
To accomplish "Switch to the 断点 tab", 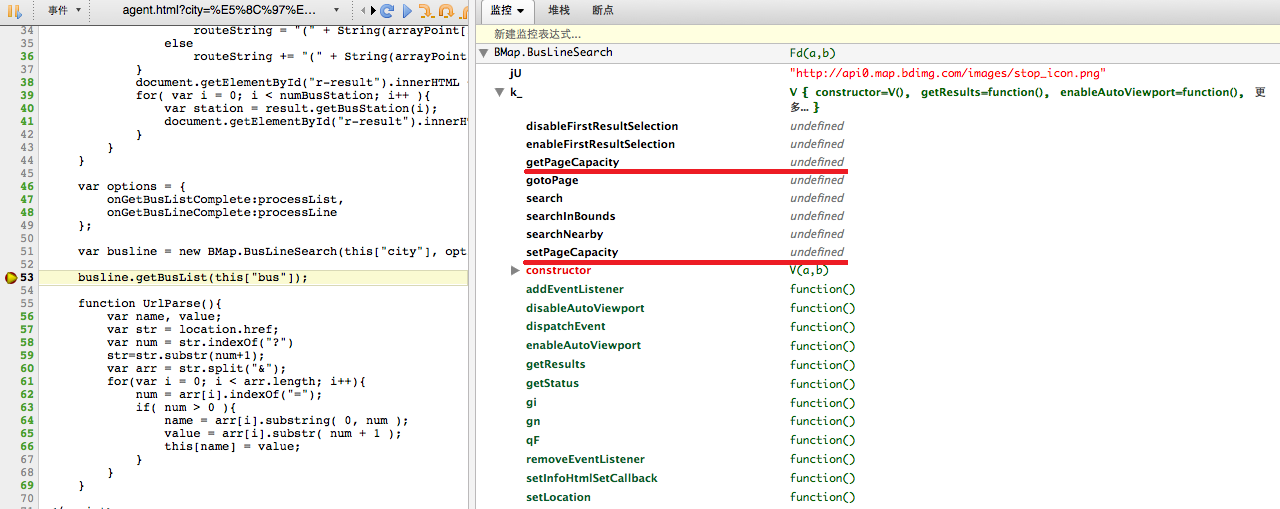I will click(603, 10).
